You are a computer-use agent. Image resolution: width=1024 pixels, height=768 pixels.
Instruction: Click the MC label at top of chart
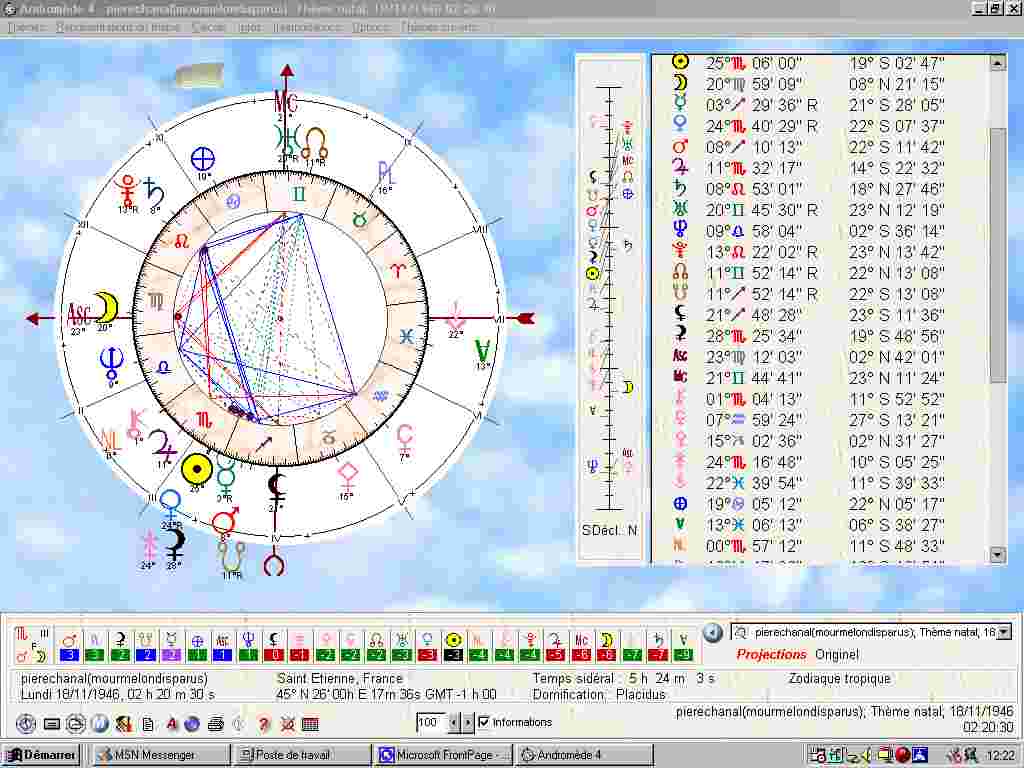[285, 102]
